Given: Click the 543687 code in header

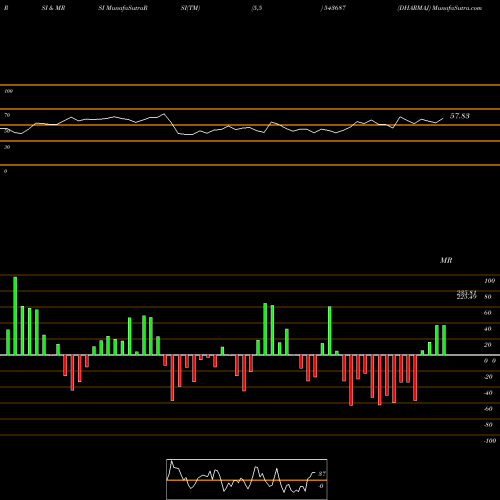Looking at the screenshot, I should (x=334, y=8).
